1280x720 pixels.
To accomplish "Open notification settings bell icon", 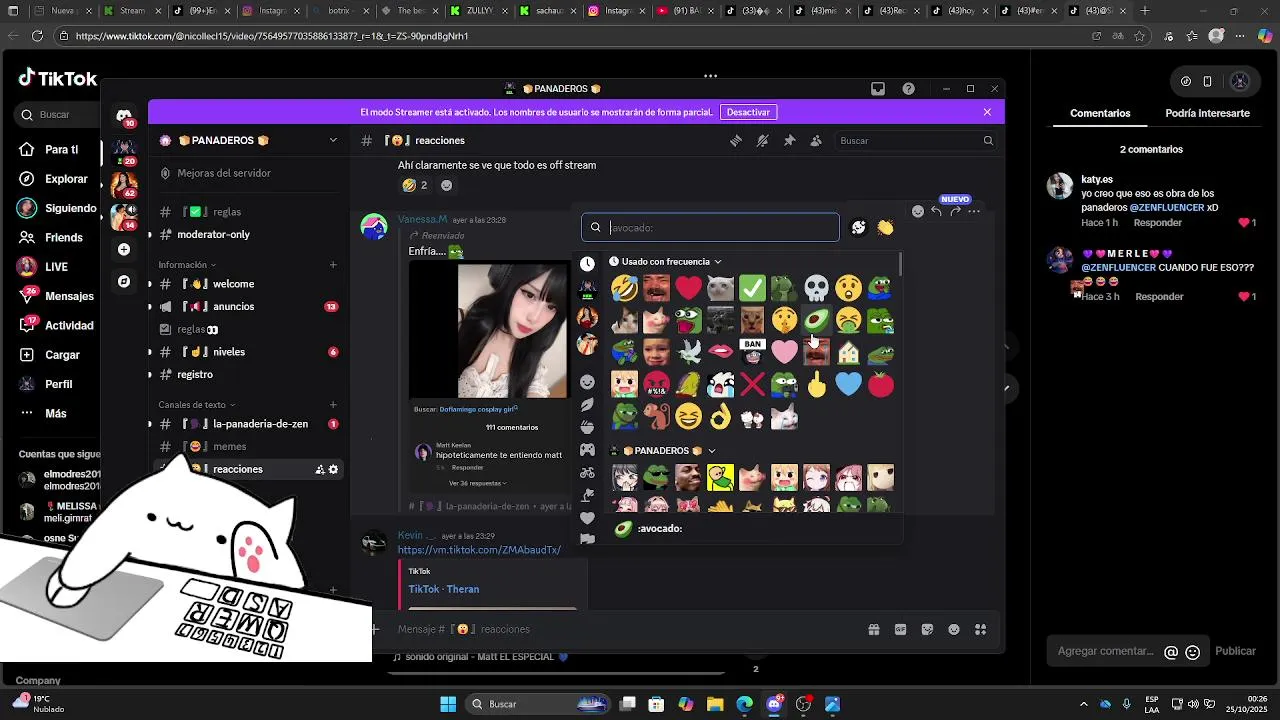I will (762, 141).
